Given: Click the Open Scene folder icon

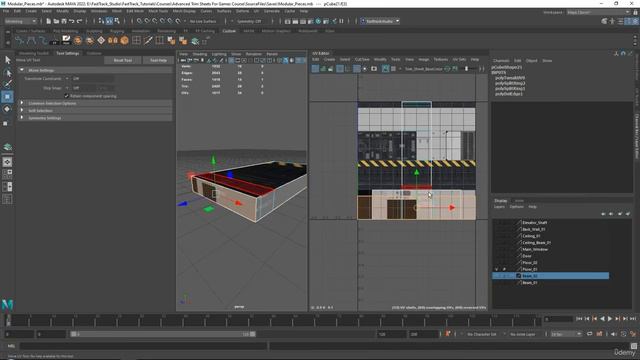Looking at the screenshot, I should pos(56,21).
